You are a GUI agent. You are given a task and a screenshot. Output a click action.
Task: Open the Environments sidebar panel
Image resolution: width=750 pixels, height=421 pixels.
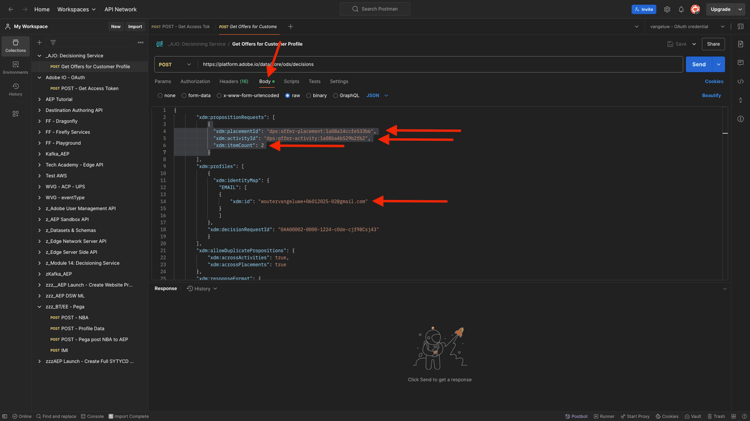[x=15, y=67]
